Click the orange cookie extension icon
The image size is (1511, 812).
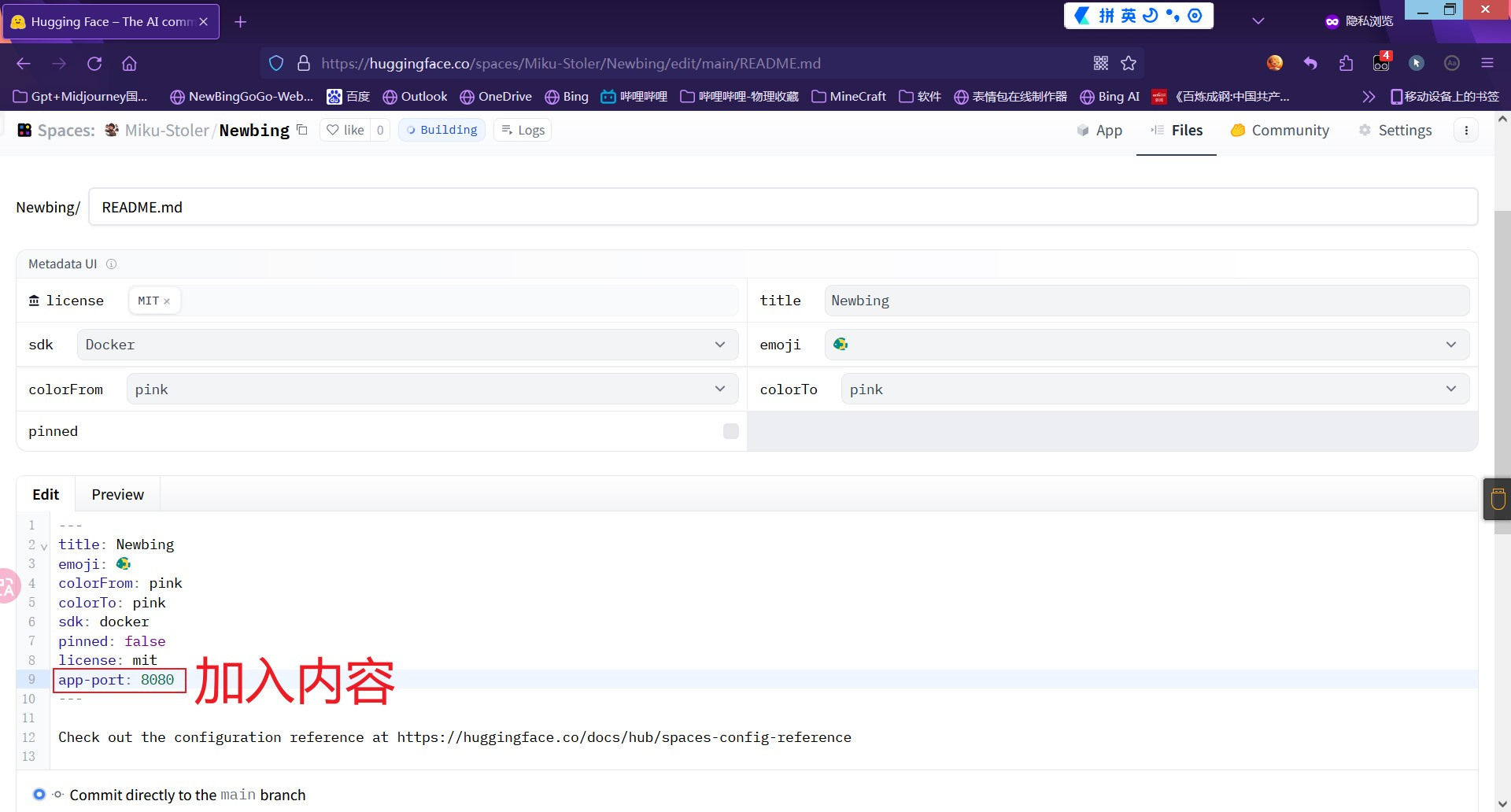click(x=1275, y=63)
